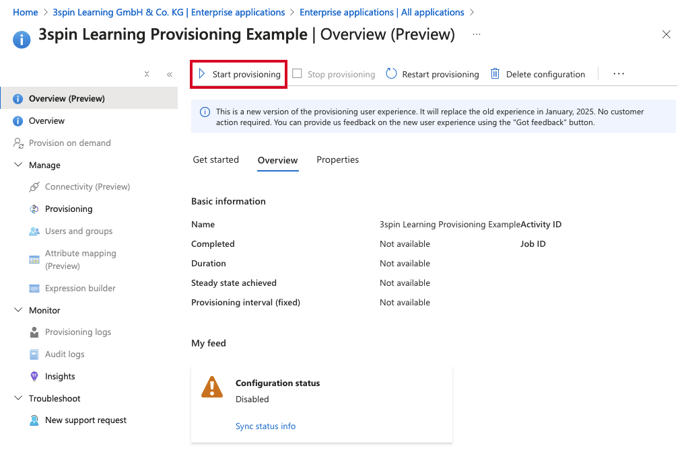Image resolution: width=688 pixels, height=454 pixels.
Task: Click the Audit logs label
Action: click(x=64, y=354)
